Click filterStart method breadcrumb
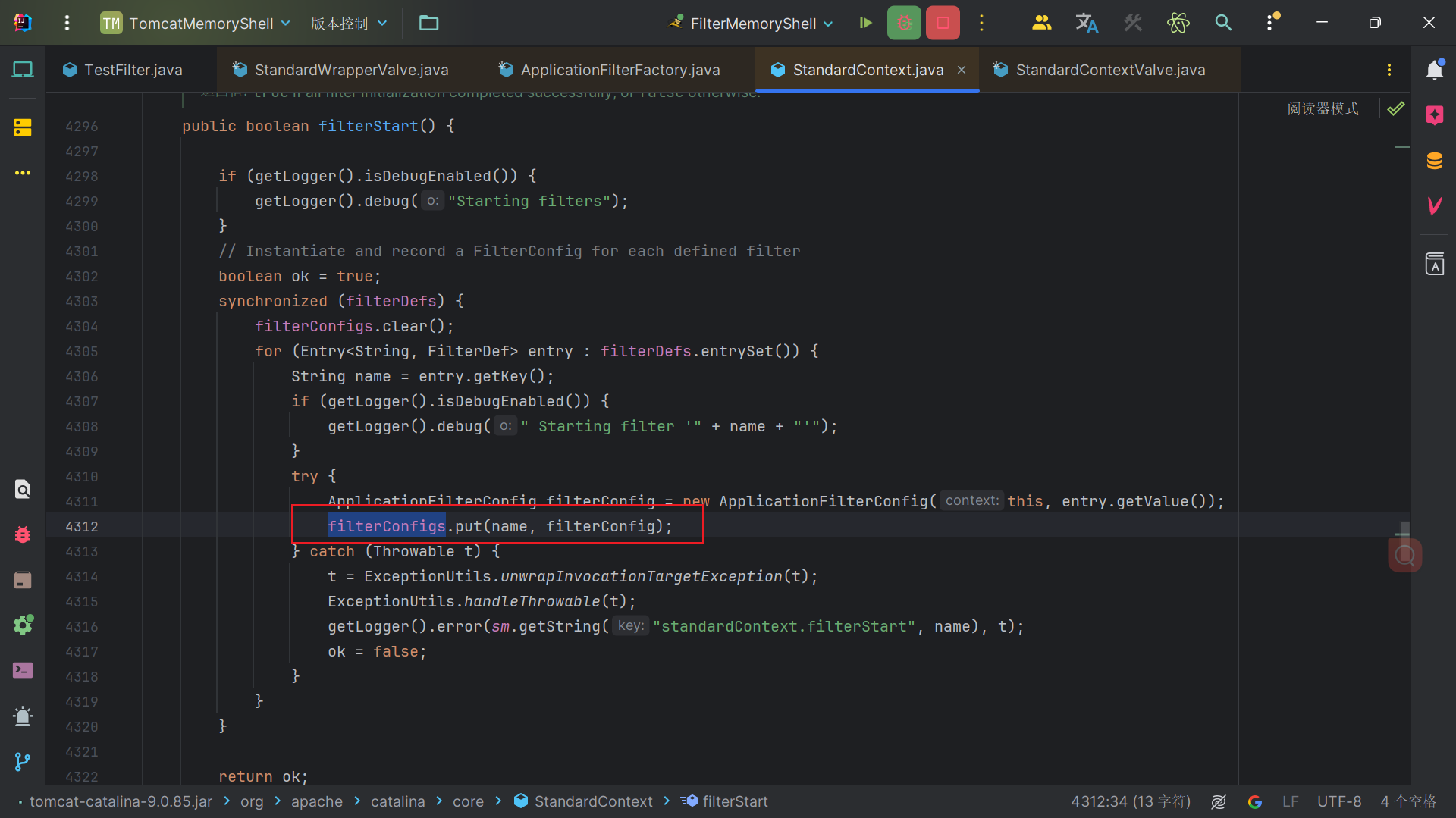Image resolution: width=1456 pixels, height=818 pixels. tap(725, 801)
